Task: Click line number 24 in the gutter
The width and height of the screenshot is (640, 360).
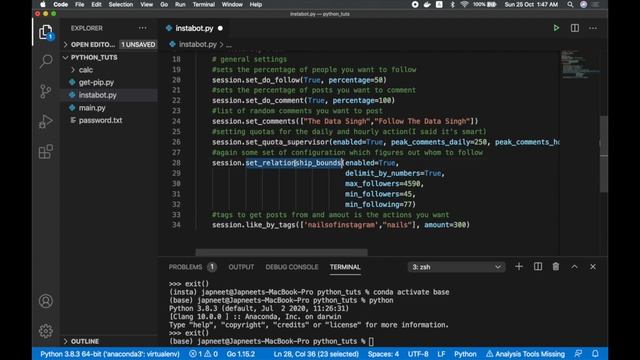Action: tap(176, 121)
